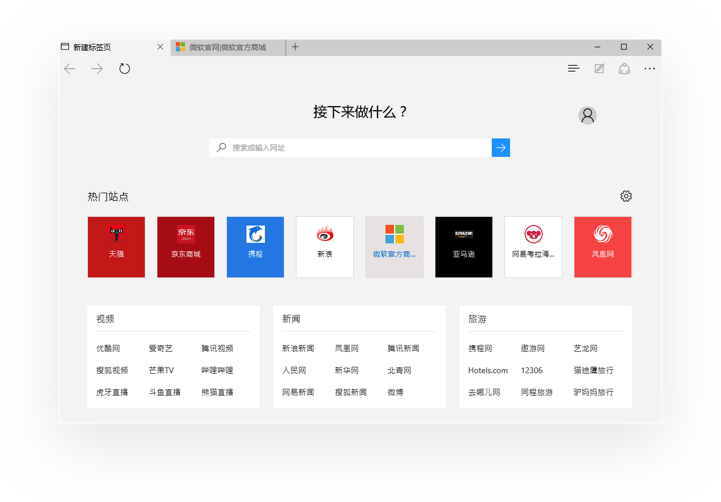This screenshot has width=721, height=502.
Task: Click the 新闻 category heading
Action: click(x=291, y=319)
